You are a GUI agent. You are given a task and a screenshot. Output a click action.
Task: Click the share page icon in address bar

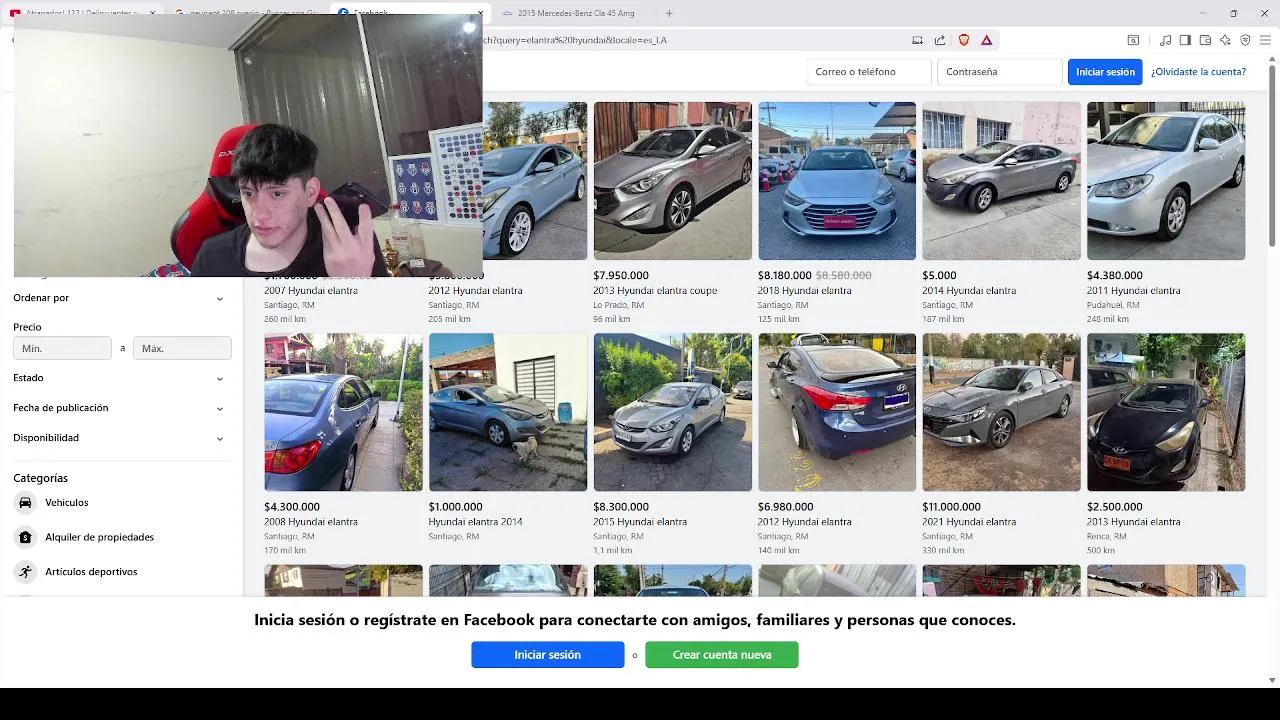[940, 40]
